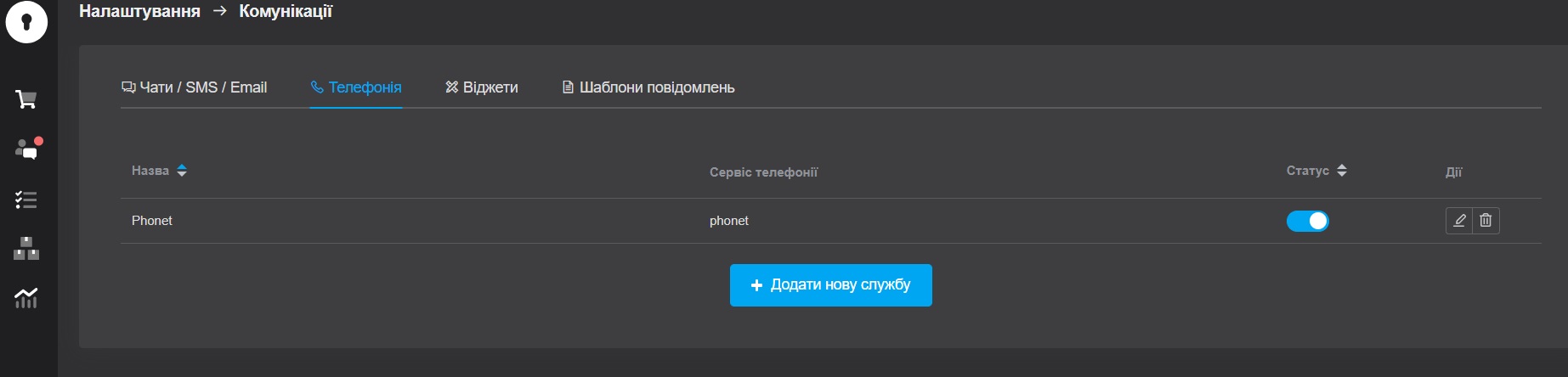Toggle the Phonet status switch off
The image size is (1568, 377).
1307,221
